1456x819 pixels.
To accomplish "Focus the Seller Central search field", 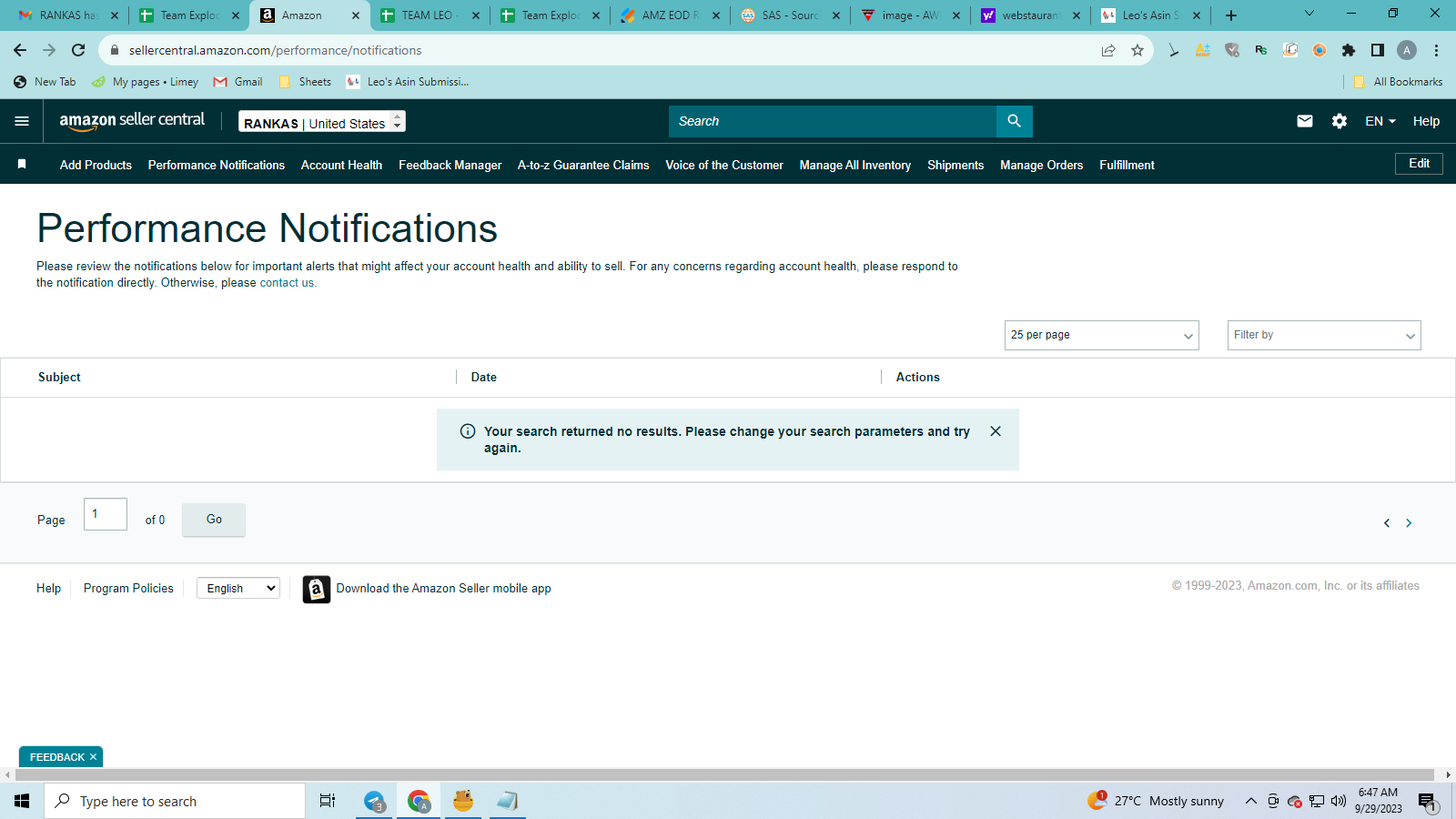I will tap(833, 121).
